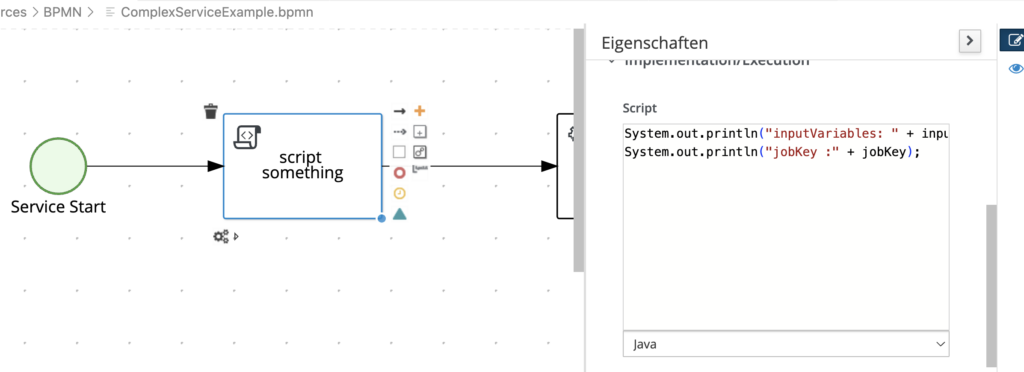The height and width of the screenshot is (372, 1024).
Task: Append a timer event via the clock icon
Action: point(400,193)
